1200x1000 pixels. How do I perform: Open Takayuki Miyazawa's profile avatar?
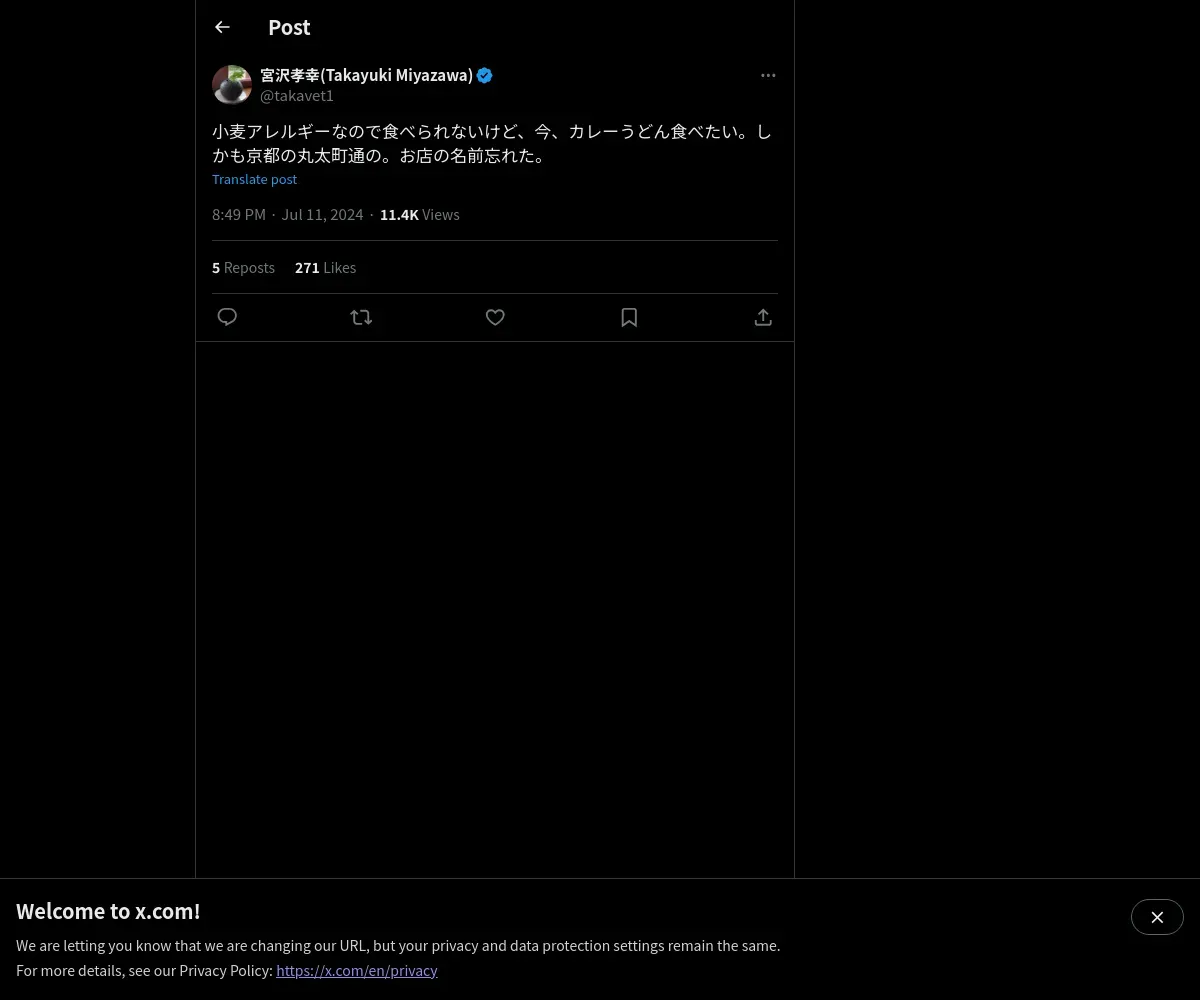tap(232, 85)
